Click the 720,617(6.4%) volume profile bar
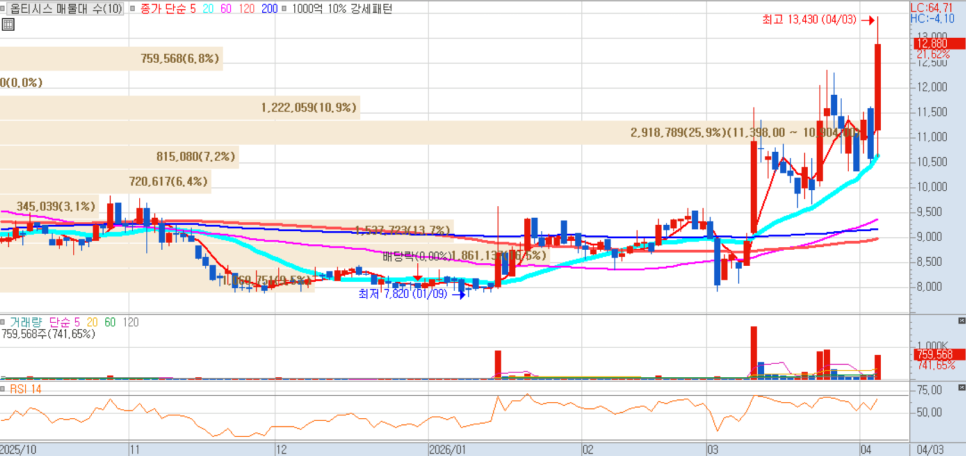Screen dimensions: 966x456 tap(105, 182)
